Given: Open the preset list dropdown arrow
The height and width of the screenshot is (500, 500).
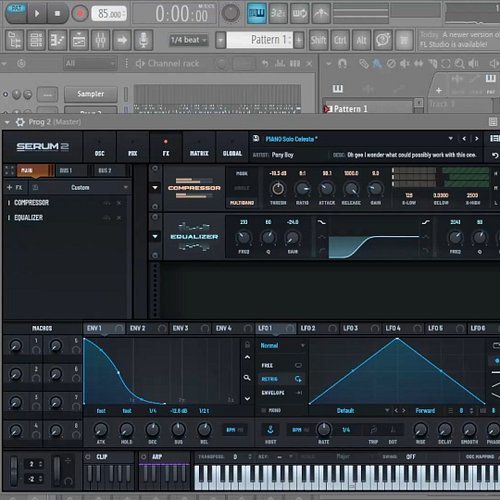Looking at the screenshot, I should 450,138.
